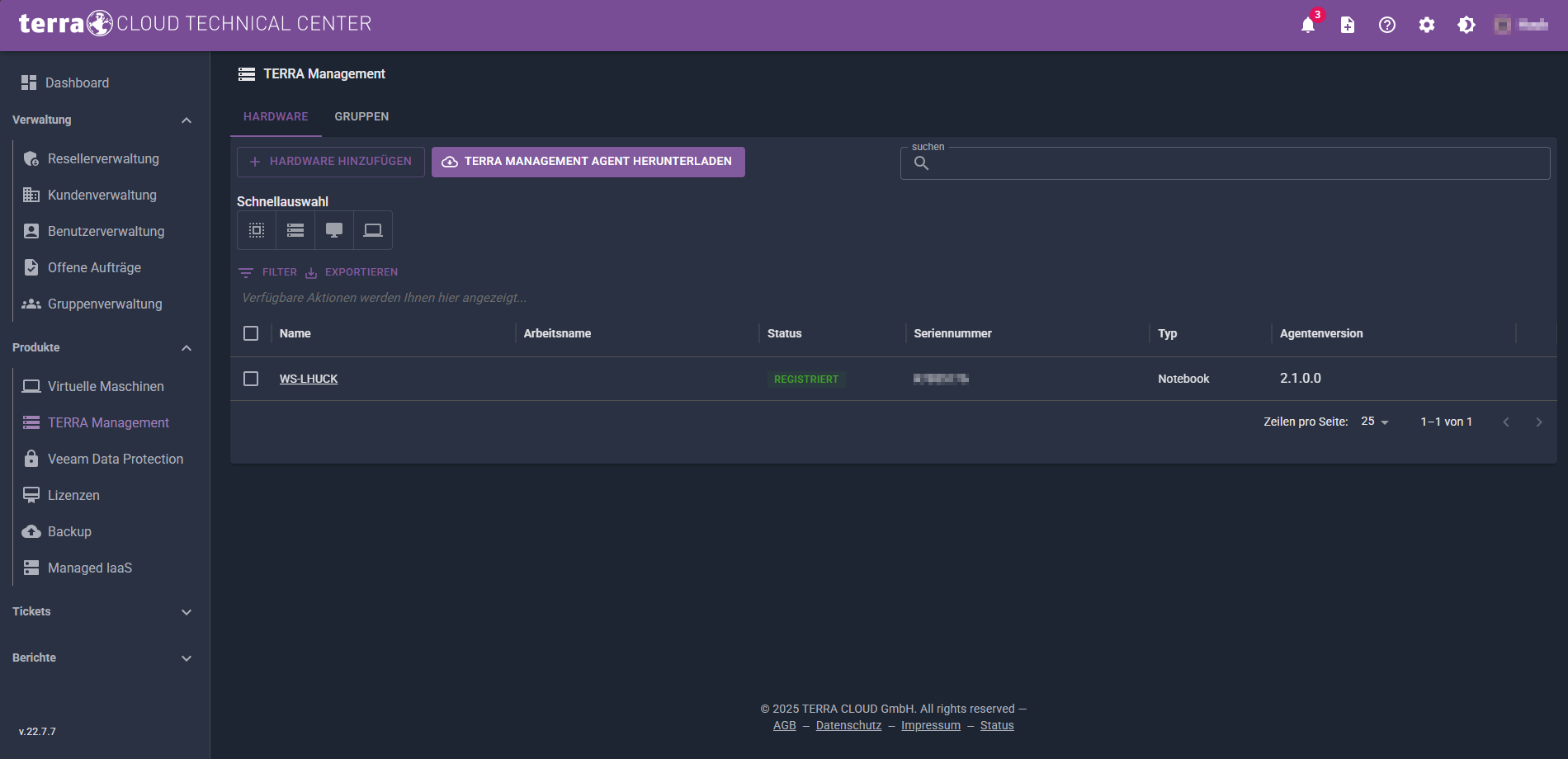Collapse the Produkte section
The width and height of the screenshot is (1568, 759).
[x=187, y=348]
